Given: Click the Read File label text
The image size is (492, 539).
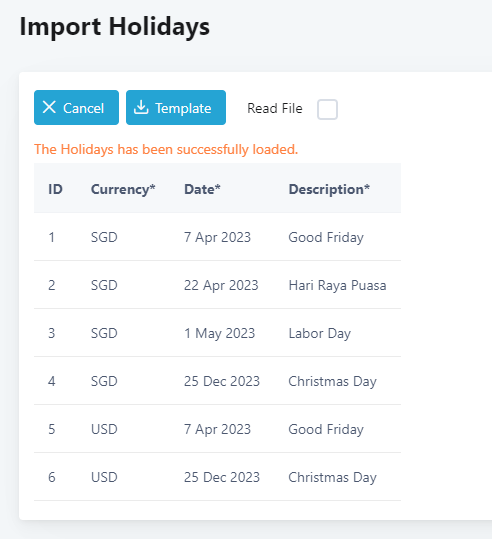Looking at the screenshot, I should coord(275,108).
